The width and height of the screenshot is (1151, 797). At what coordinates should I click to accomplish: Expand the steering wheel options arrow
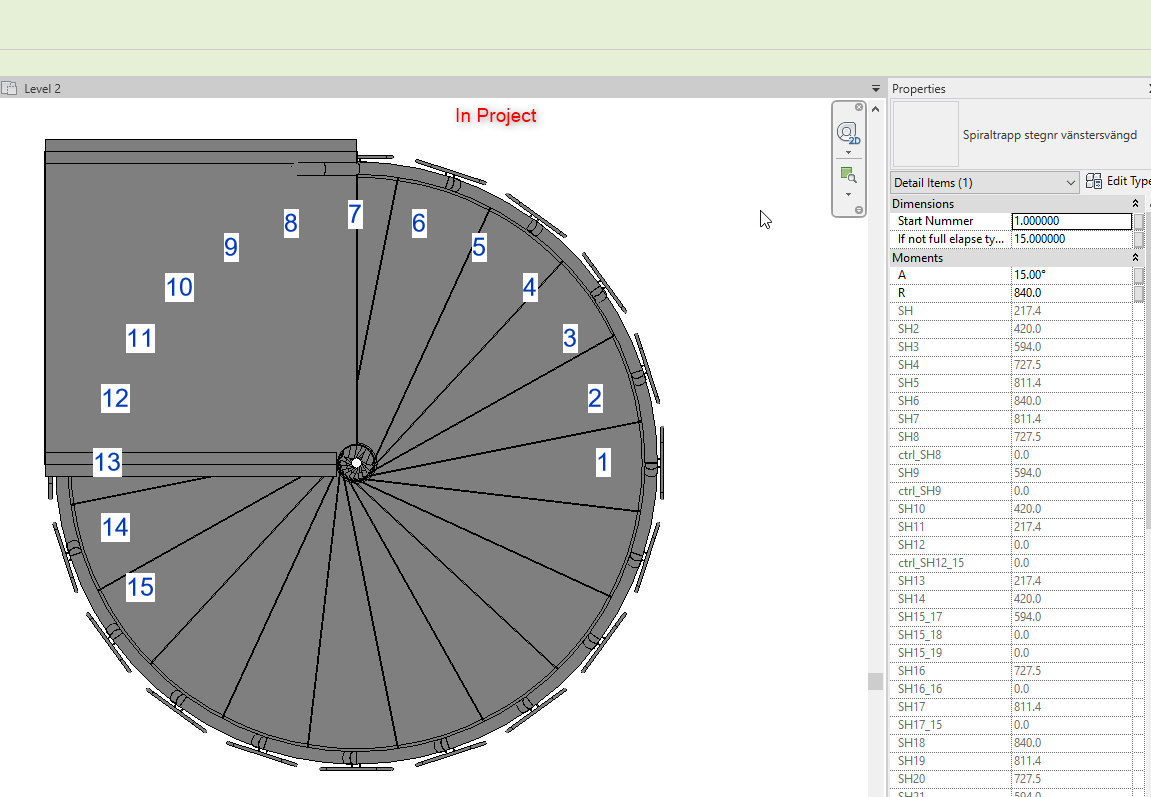click(x=848, y=152)
